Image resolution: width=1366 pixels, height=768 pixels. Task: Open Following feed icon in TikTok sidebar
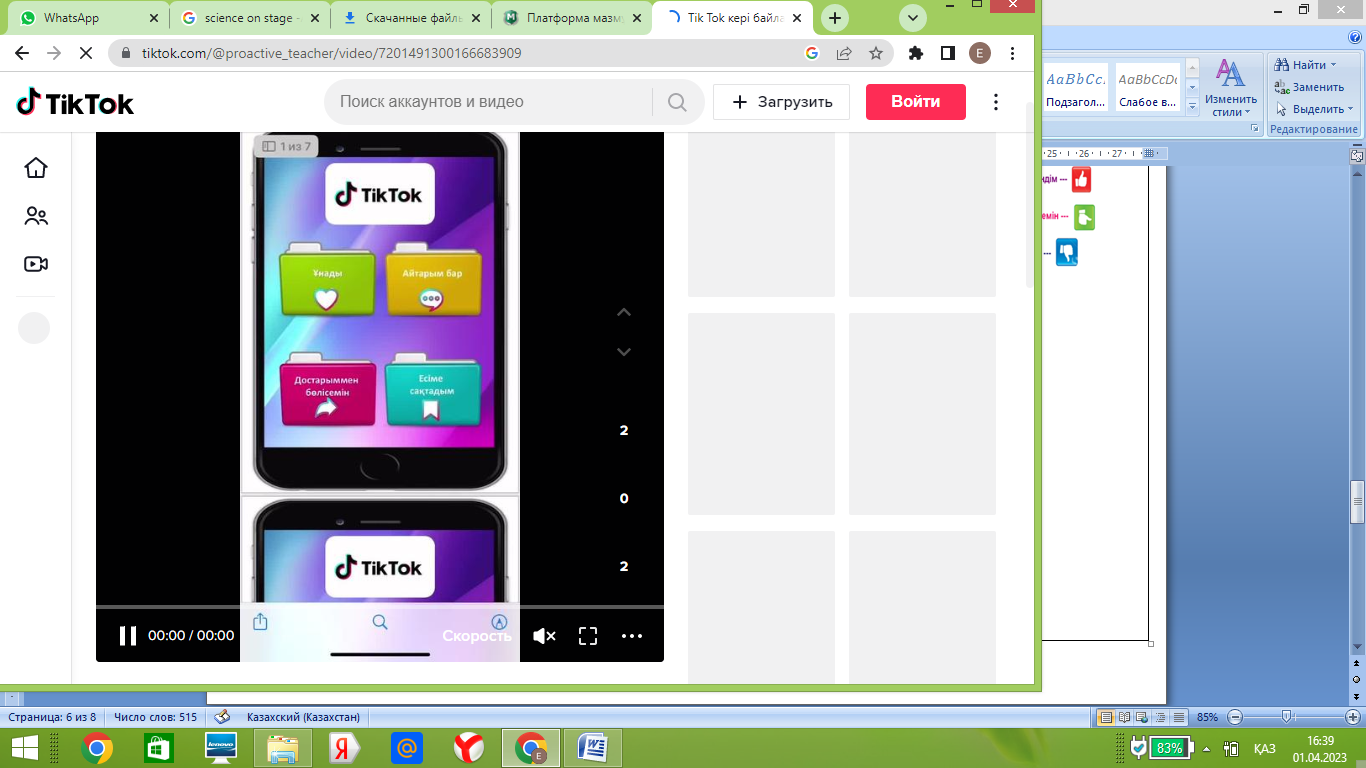point(36,216)
